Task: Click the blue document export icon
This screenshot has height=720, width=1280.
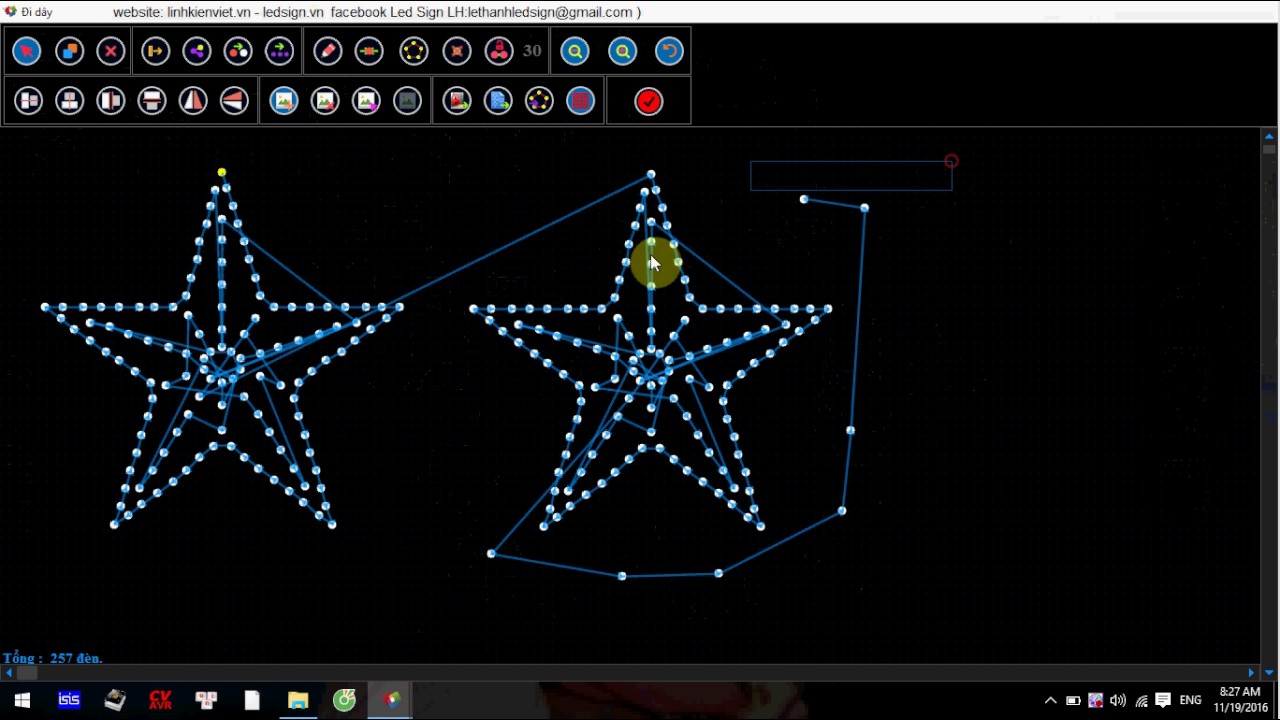Action: 498,101
